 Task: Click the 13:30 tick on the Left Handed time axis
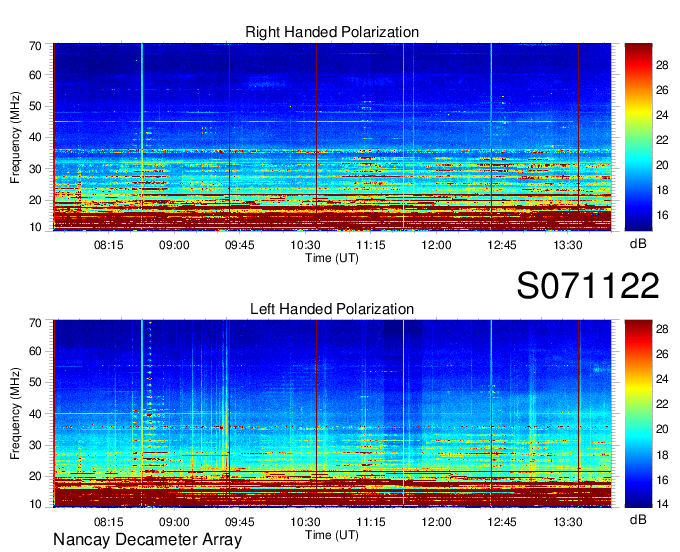click(567, 522)
